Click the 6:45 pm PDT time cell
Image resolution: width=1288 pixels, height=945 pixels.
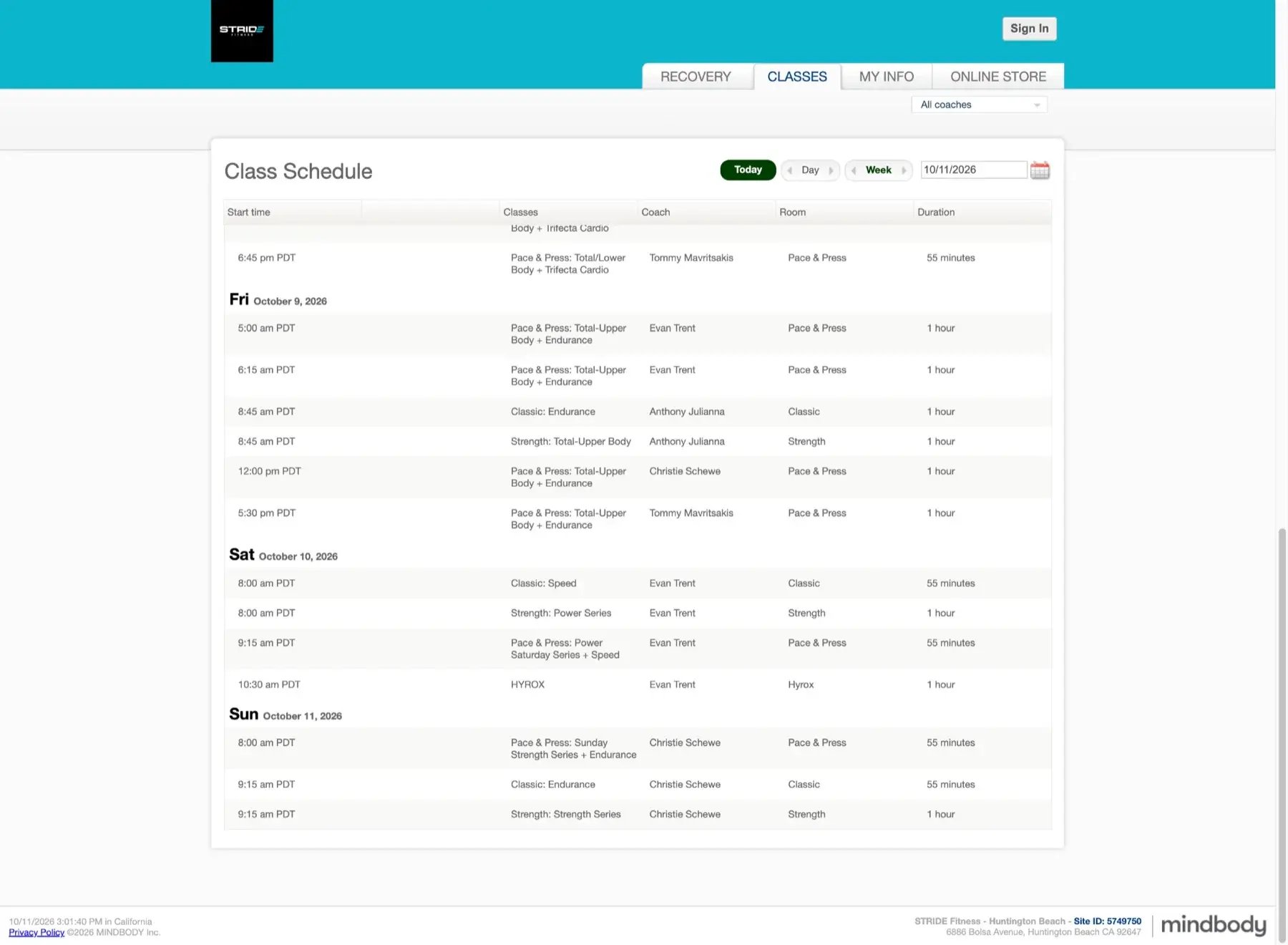pyautogui.click(x=266, y=258)
